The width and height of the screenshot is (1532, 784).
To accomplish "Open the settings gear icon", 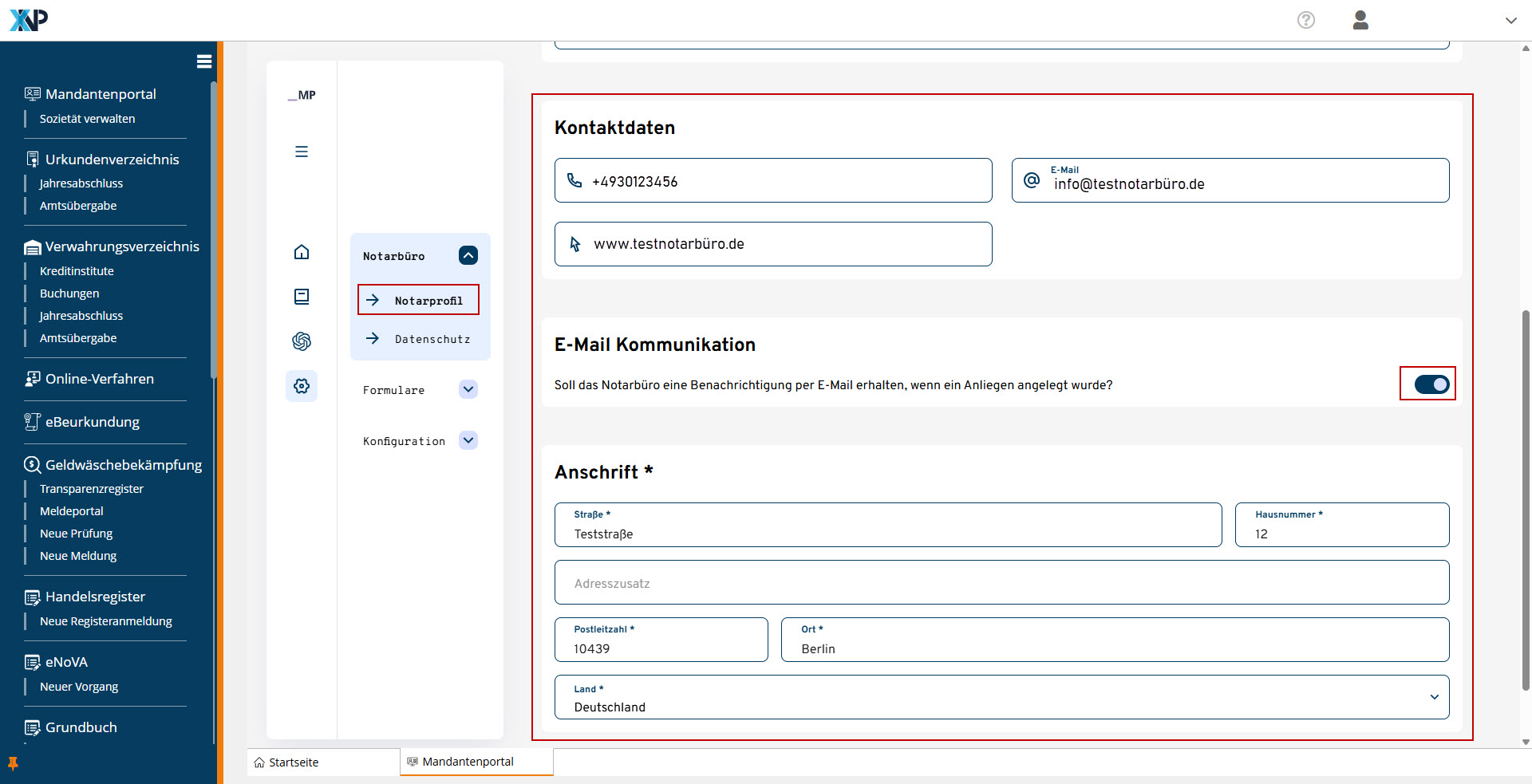I will (302, 386).
